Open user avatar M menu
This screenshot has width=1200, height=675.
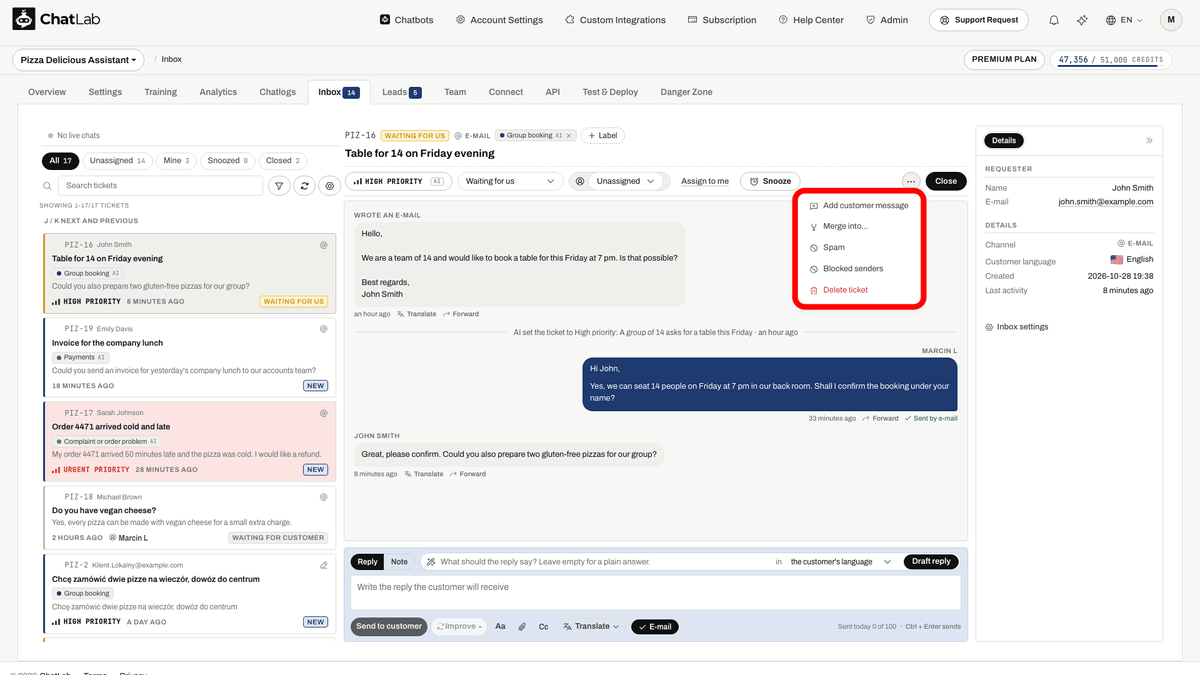point(1171,20)
